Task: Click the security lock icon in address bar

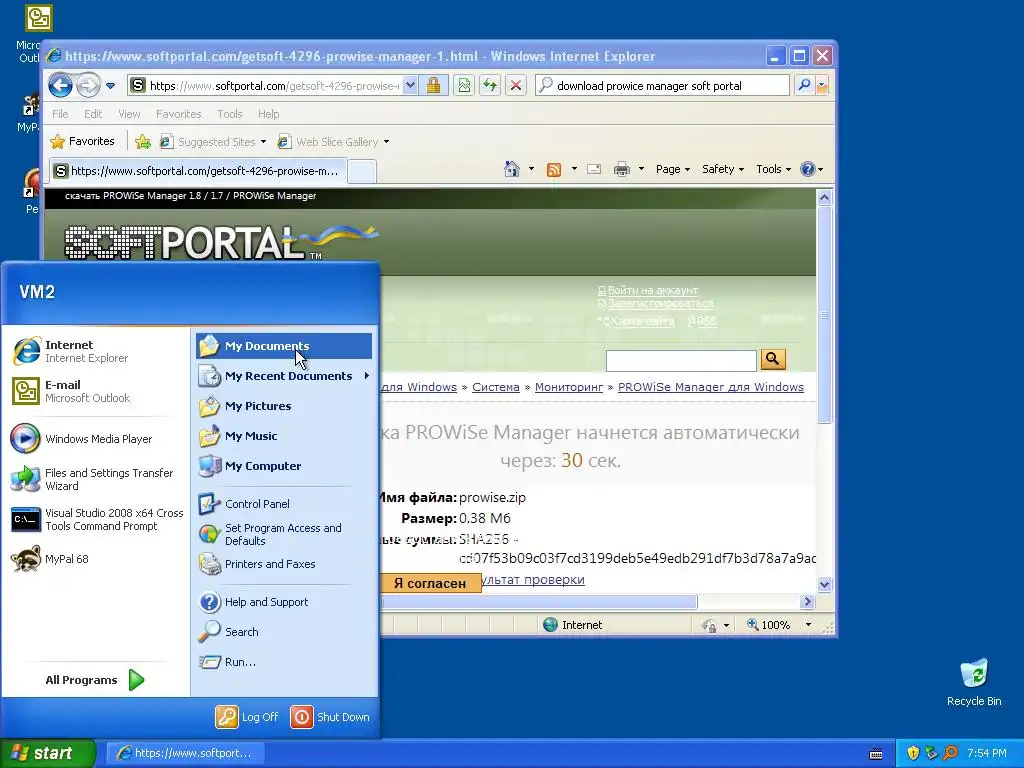Action: [x=434, y=86]
